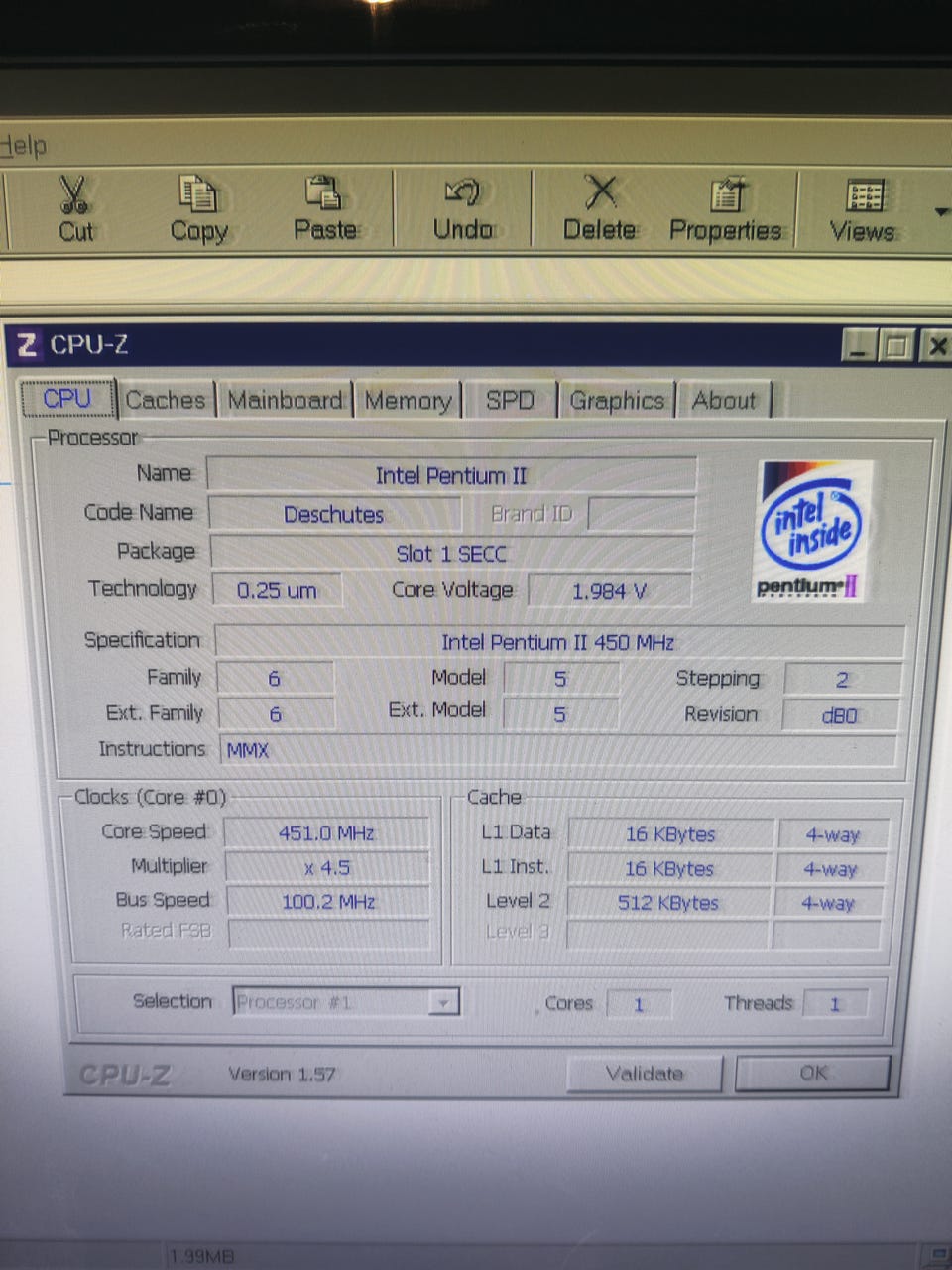Switch to the About tab
This screenshot has height=1270, width=952.
click(724, 401)
